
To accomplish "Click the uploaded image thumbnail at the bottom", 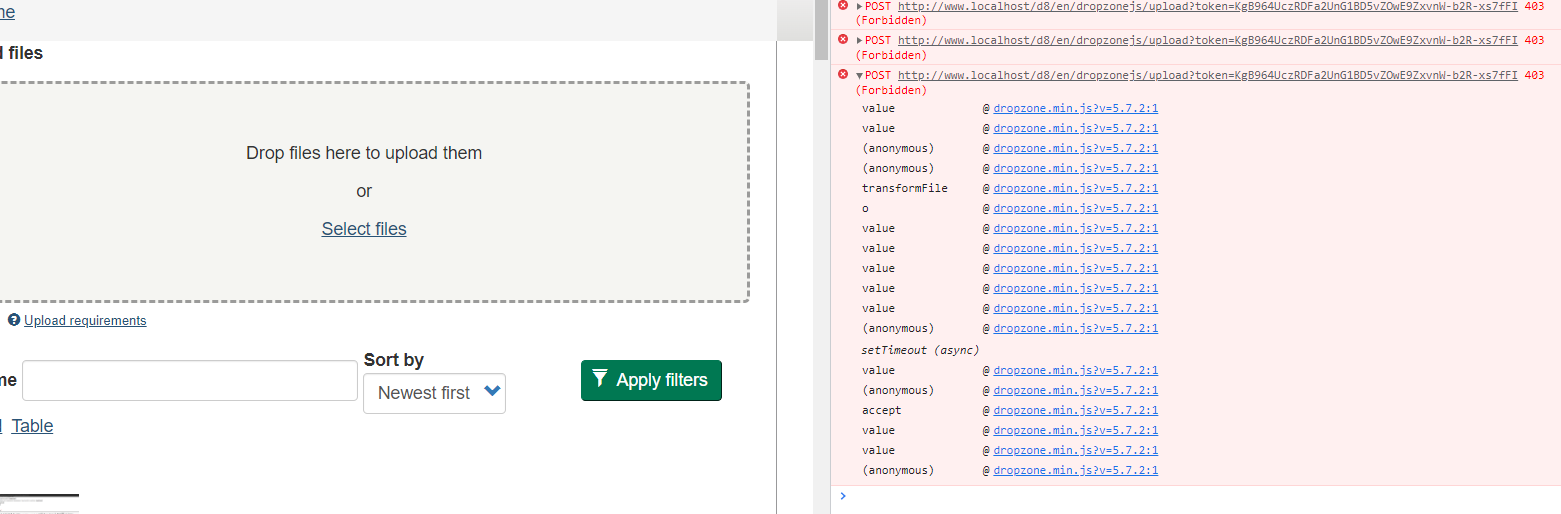I will [39, 503].
